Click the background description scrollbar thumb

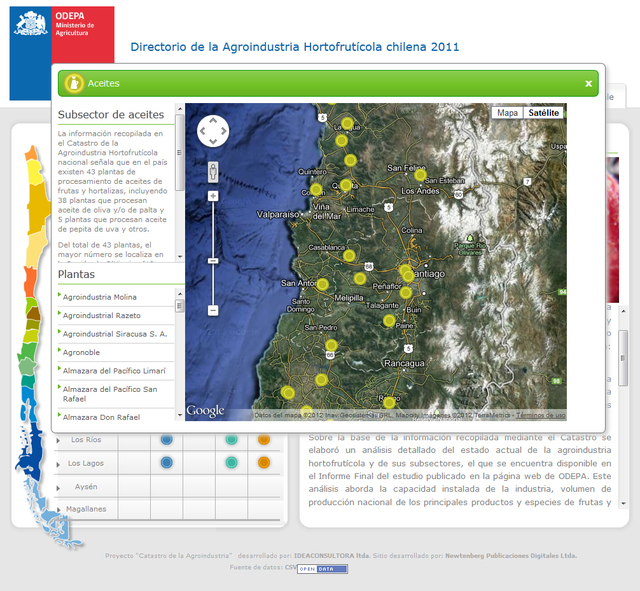point(623,358)
